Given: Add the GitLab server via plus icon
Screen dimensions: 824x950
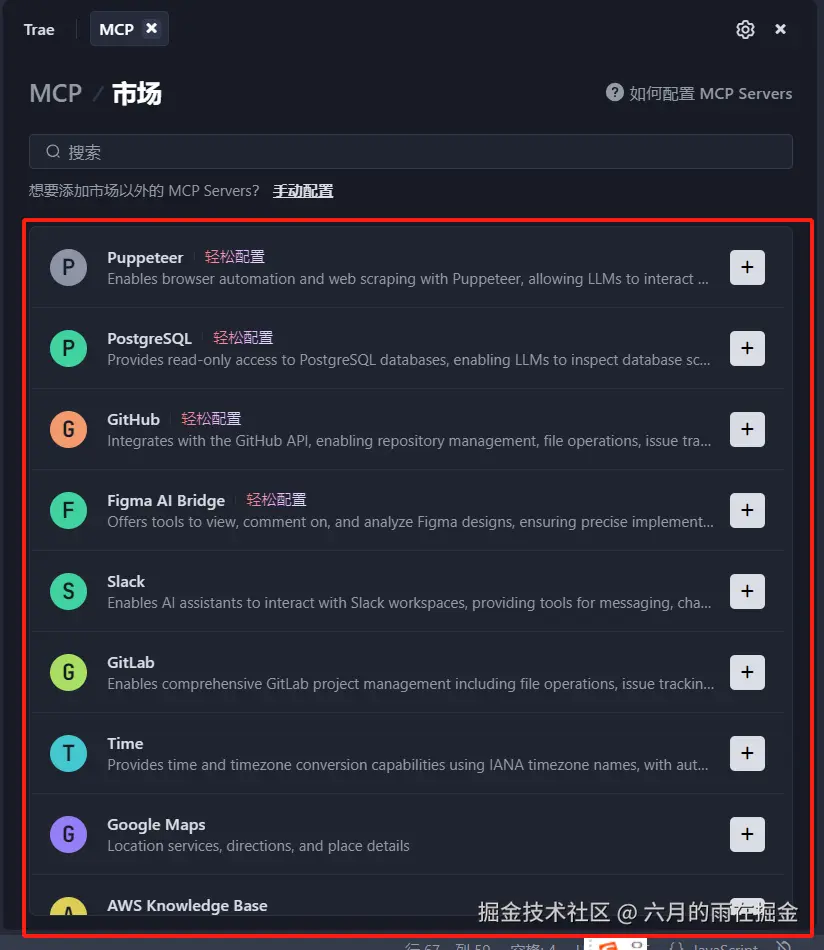Looking at the screenshot, I should (x=747, y=672).
